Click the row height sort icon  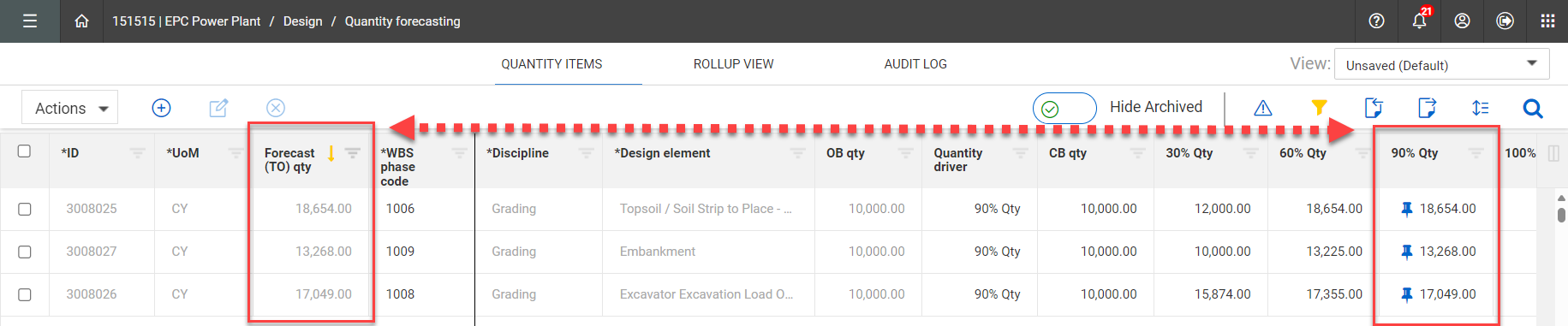tap(1480, 108)
